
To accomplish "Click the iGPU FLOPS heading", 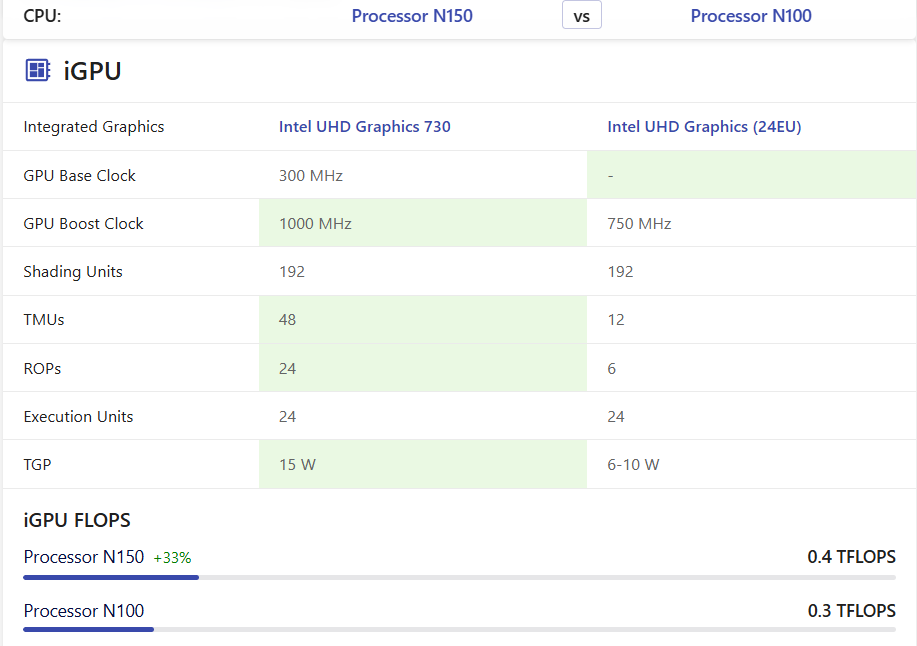I will click(x=77, y=520).
